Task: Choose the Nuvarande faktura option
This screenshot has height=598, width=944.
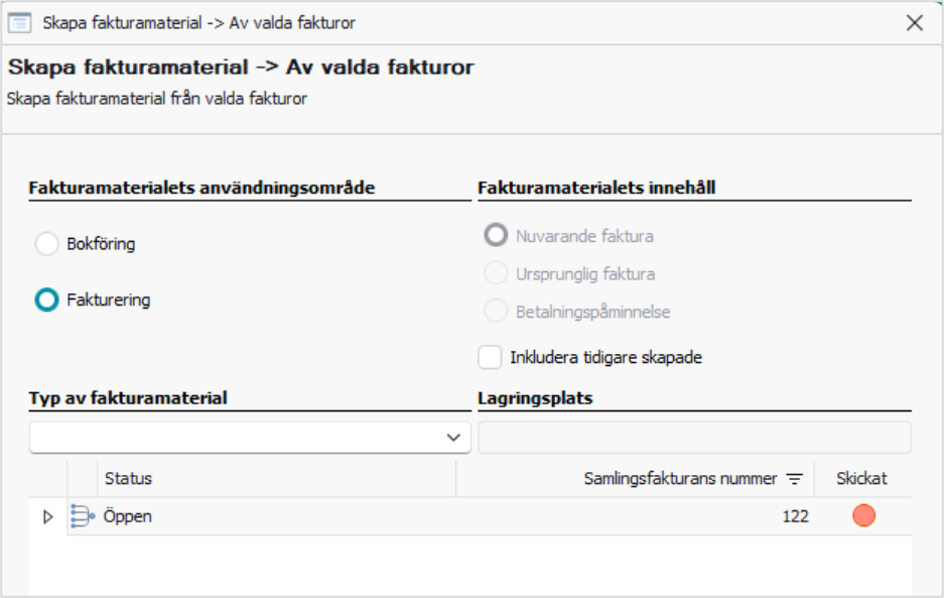Action: point(496,235)
